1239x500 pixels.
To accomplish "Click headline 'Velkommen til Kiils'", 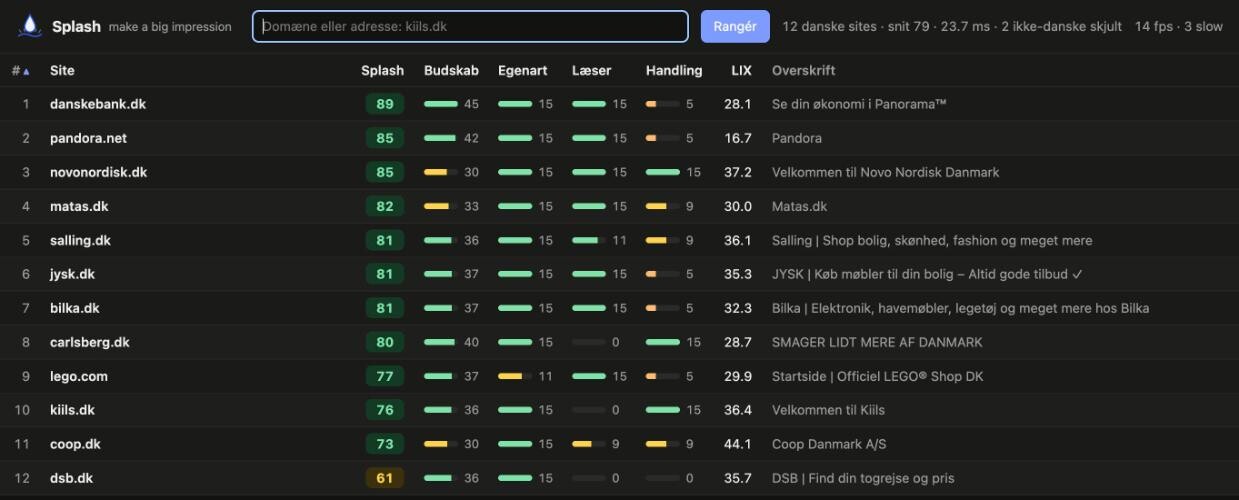I will 828,410.
